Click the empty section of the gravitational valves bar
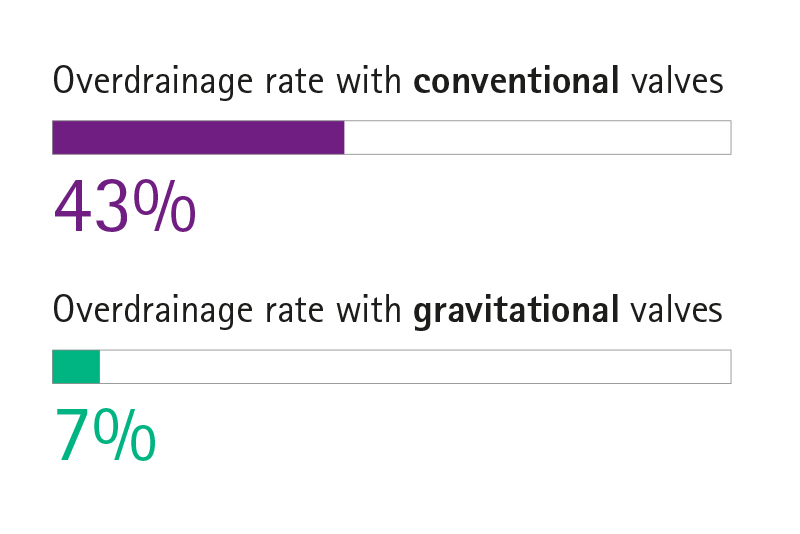The image size is (800, 534). pos(415,367)
